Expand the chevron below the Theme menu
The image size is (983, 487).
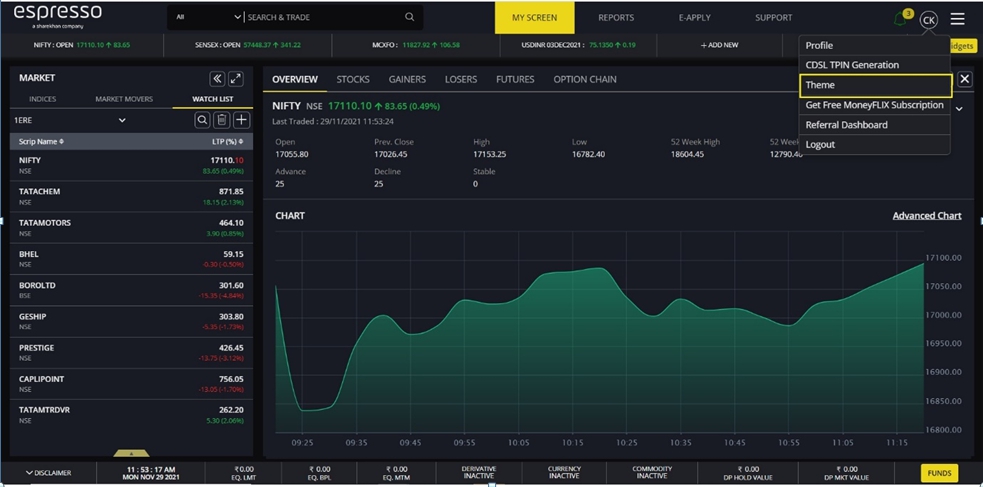[959, 108]
